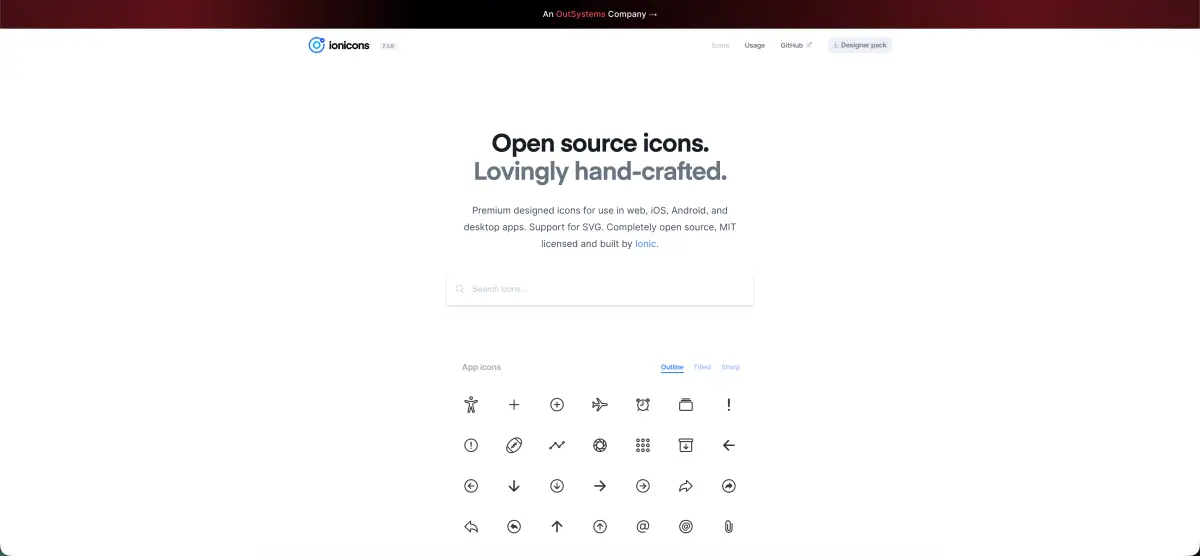The height and width of the screenshot is (556, 1200).
Task: Select the archive box icon
Action: [x=686, y=445]
